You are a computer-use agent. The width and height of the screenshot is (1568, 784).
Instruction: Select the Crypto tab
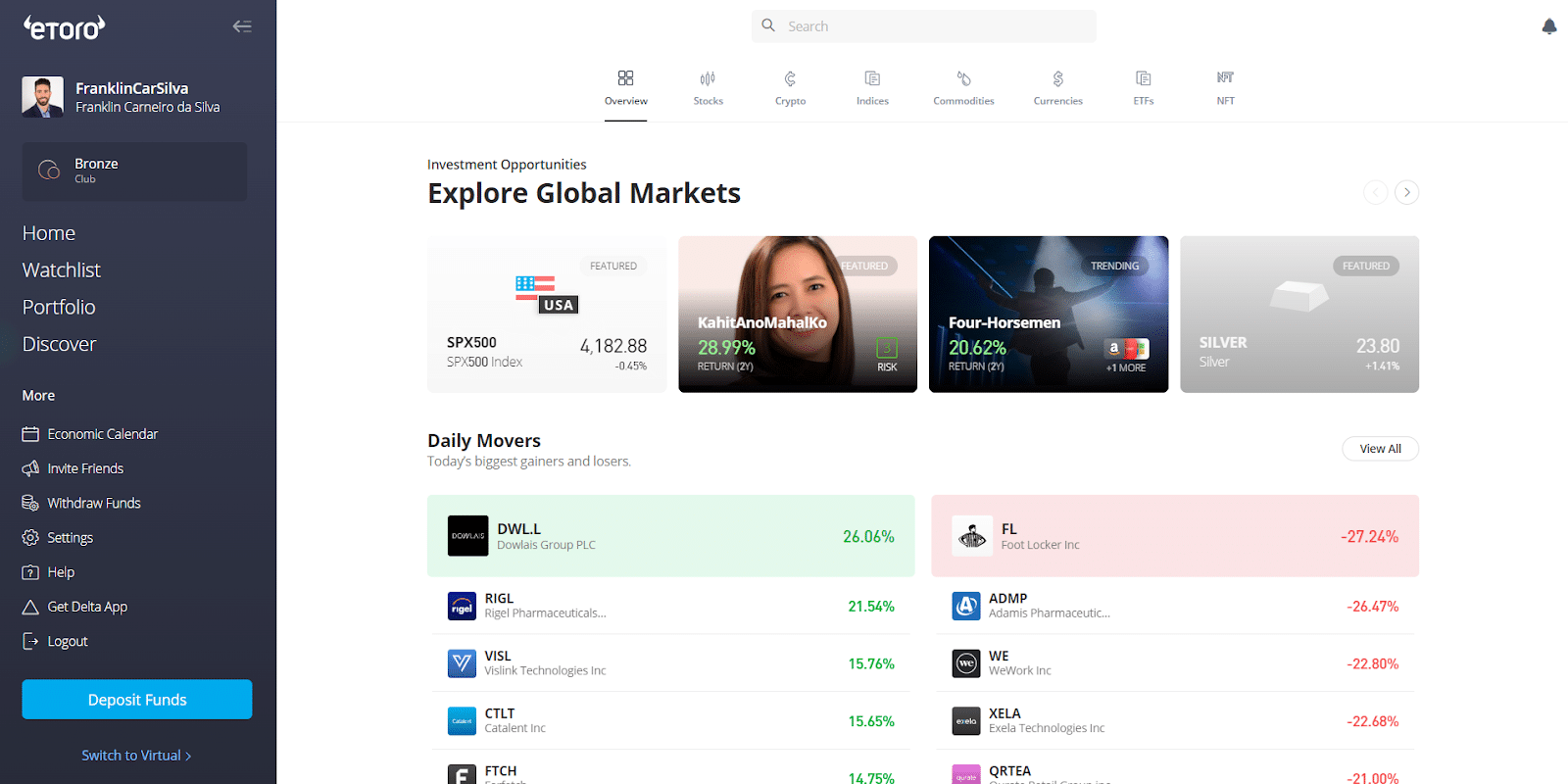point(790,87)
